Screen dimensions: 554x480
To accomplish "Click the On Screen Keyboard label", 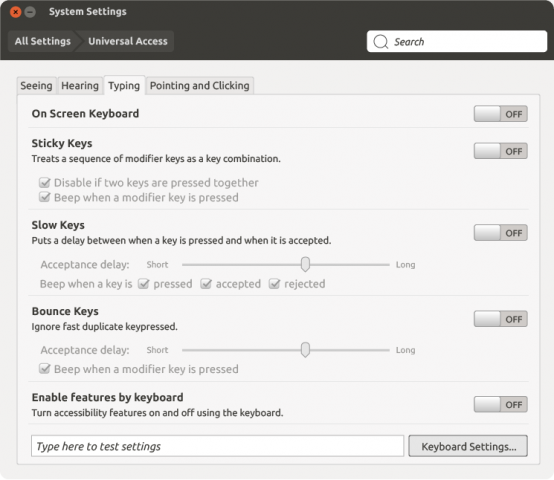I will pyautogui.click(x=85, y=114).
